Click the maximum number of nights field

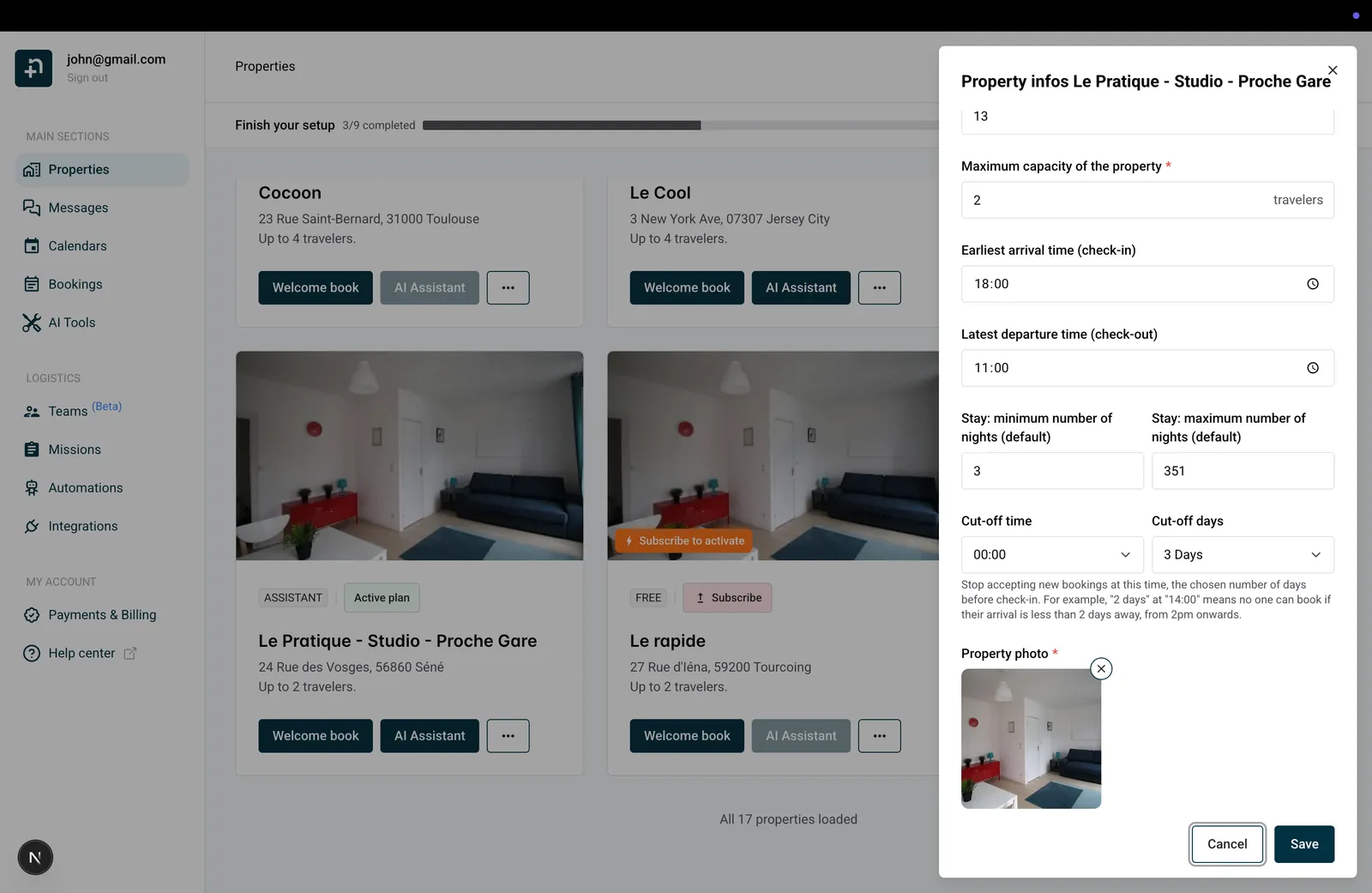click(x=1243, y=471)
